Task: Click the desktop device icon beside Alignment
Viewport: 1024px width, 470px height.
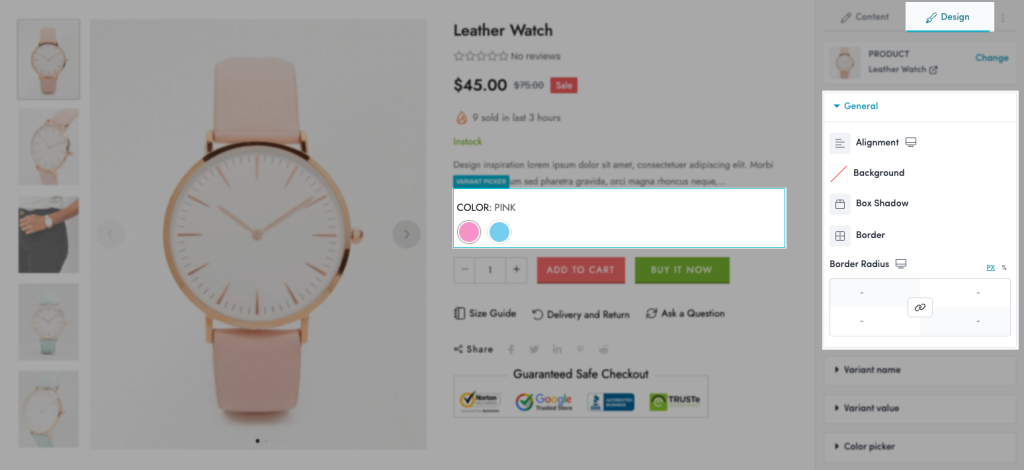Action: [x=910, y=142]
